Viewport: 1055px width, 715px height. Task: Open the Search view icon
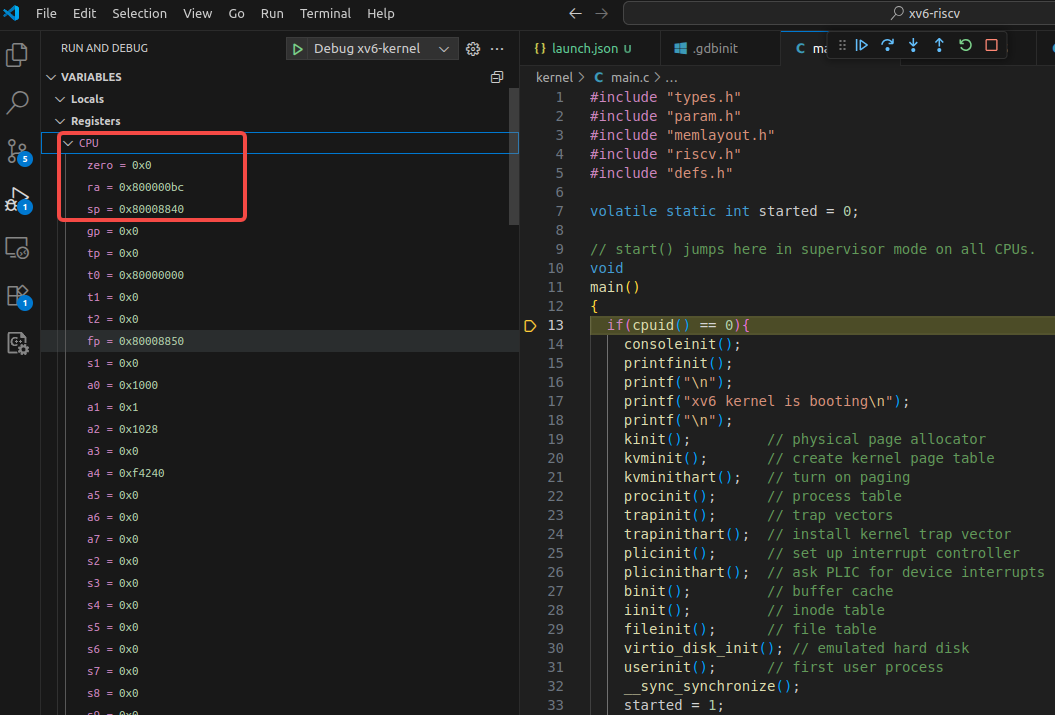pos(17,102)
